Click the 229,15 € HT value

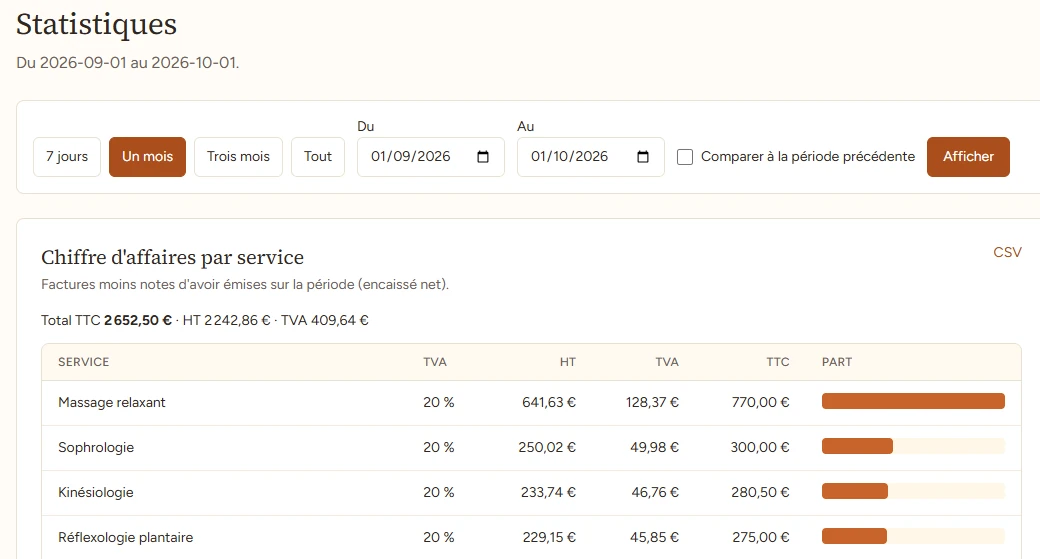549,537
